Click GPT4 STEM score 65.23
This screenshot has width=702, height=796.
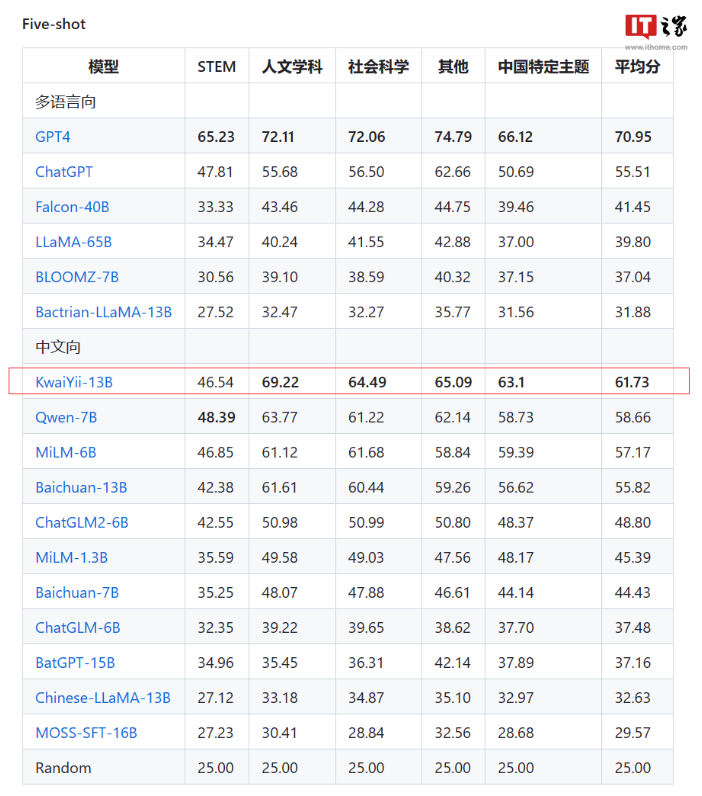coord(216,137)
